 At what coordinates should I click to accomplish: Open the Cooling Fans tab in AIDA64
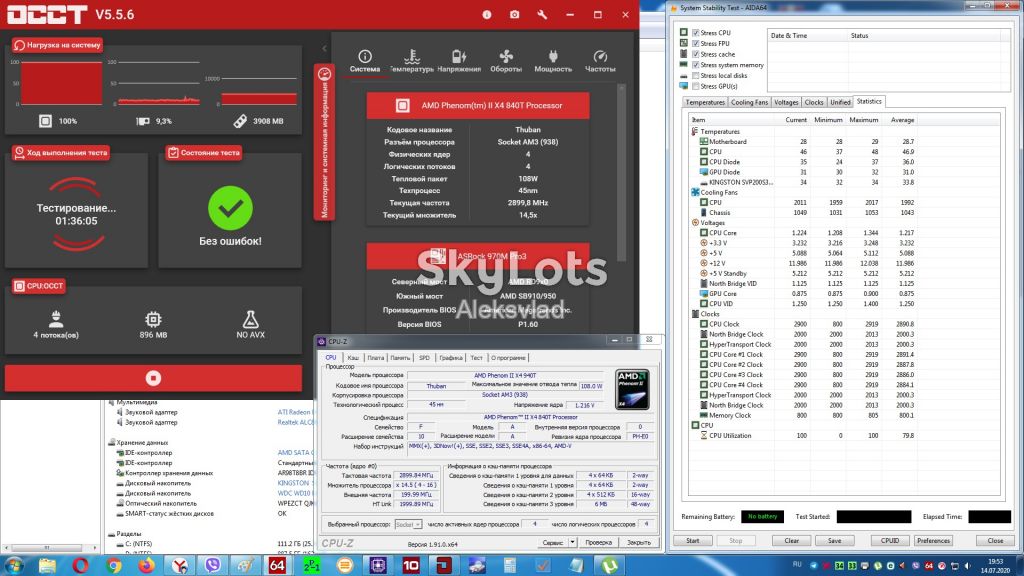click(x=749, y=103)
